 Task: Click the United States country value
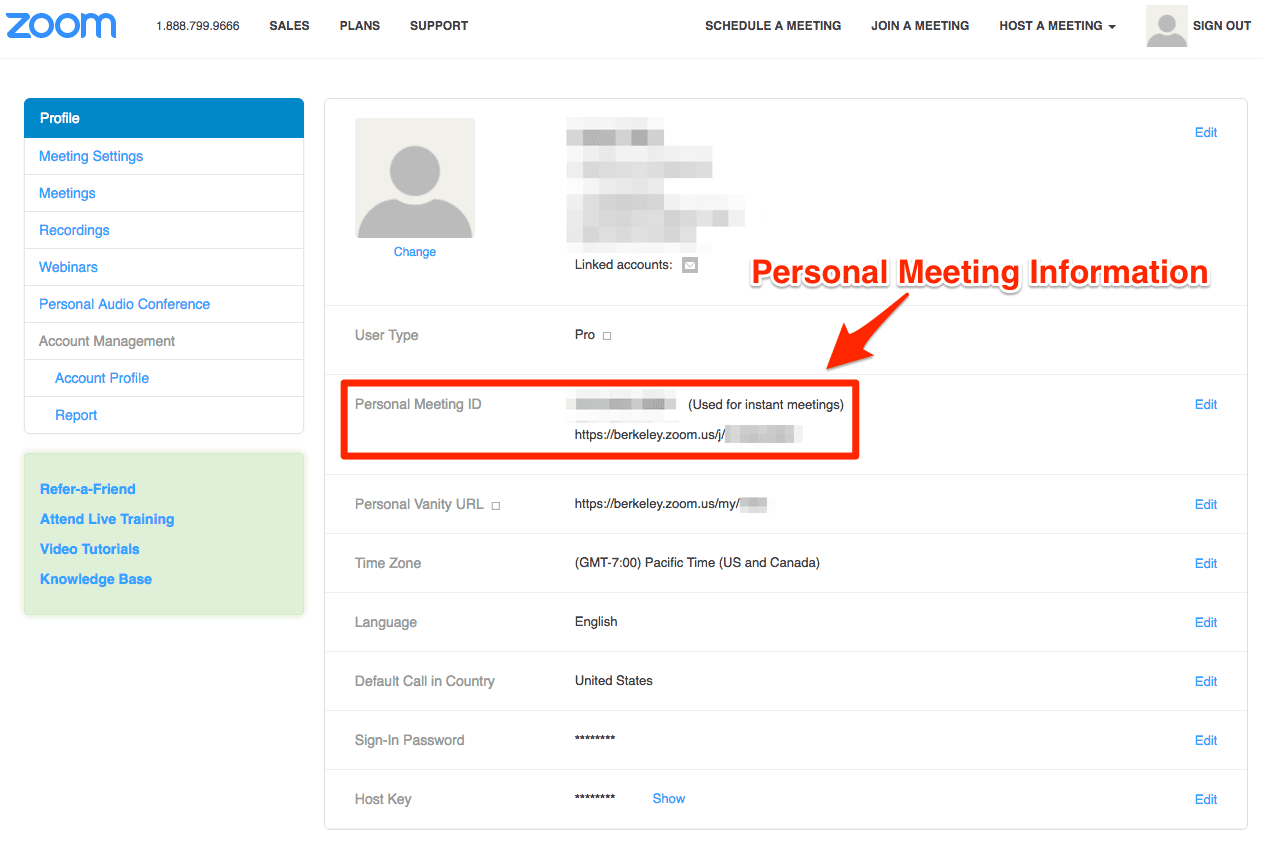point(614,681)
